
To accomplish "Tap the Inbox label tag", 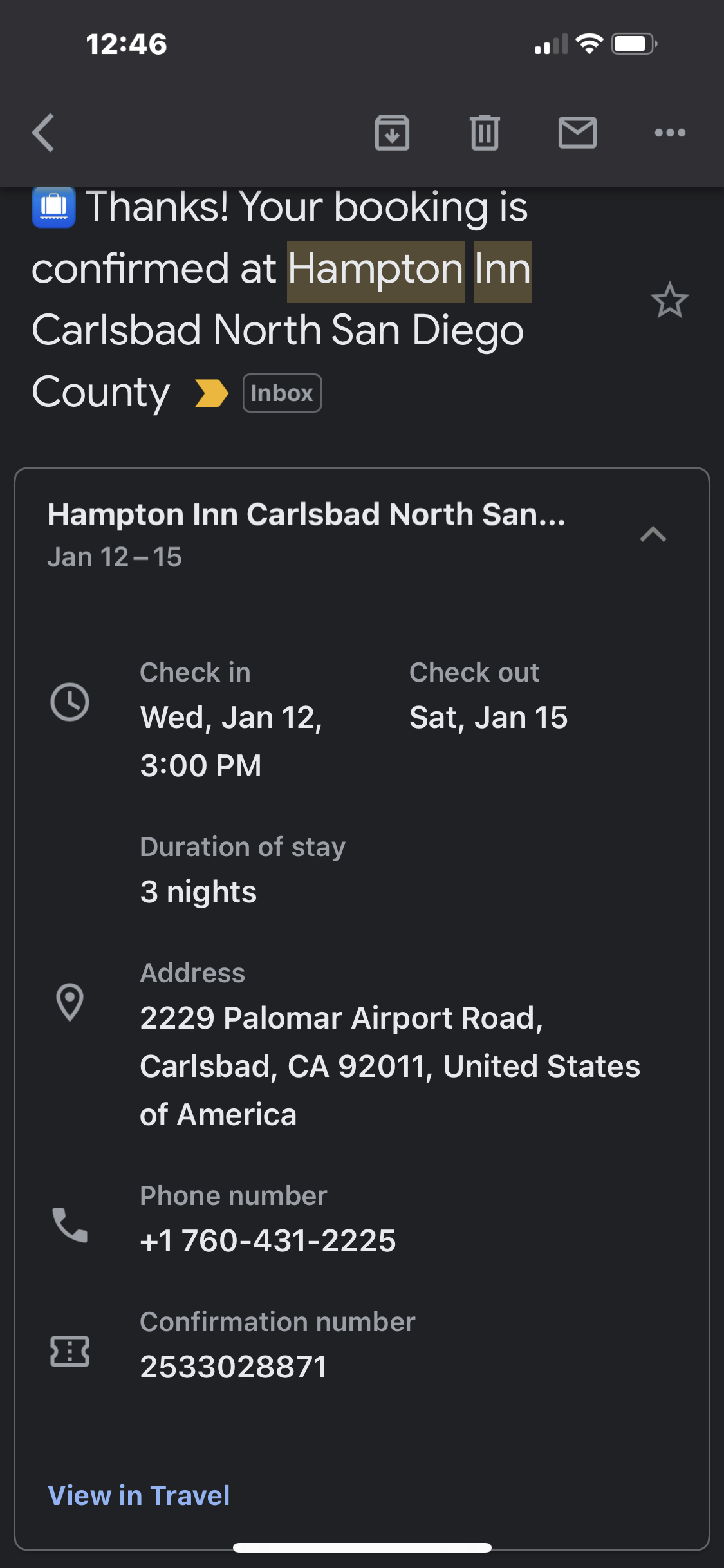I will click(x=282, y=393).
